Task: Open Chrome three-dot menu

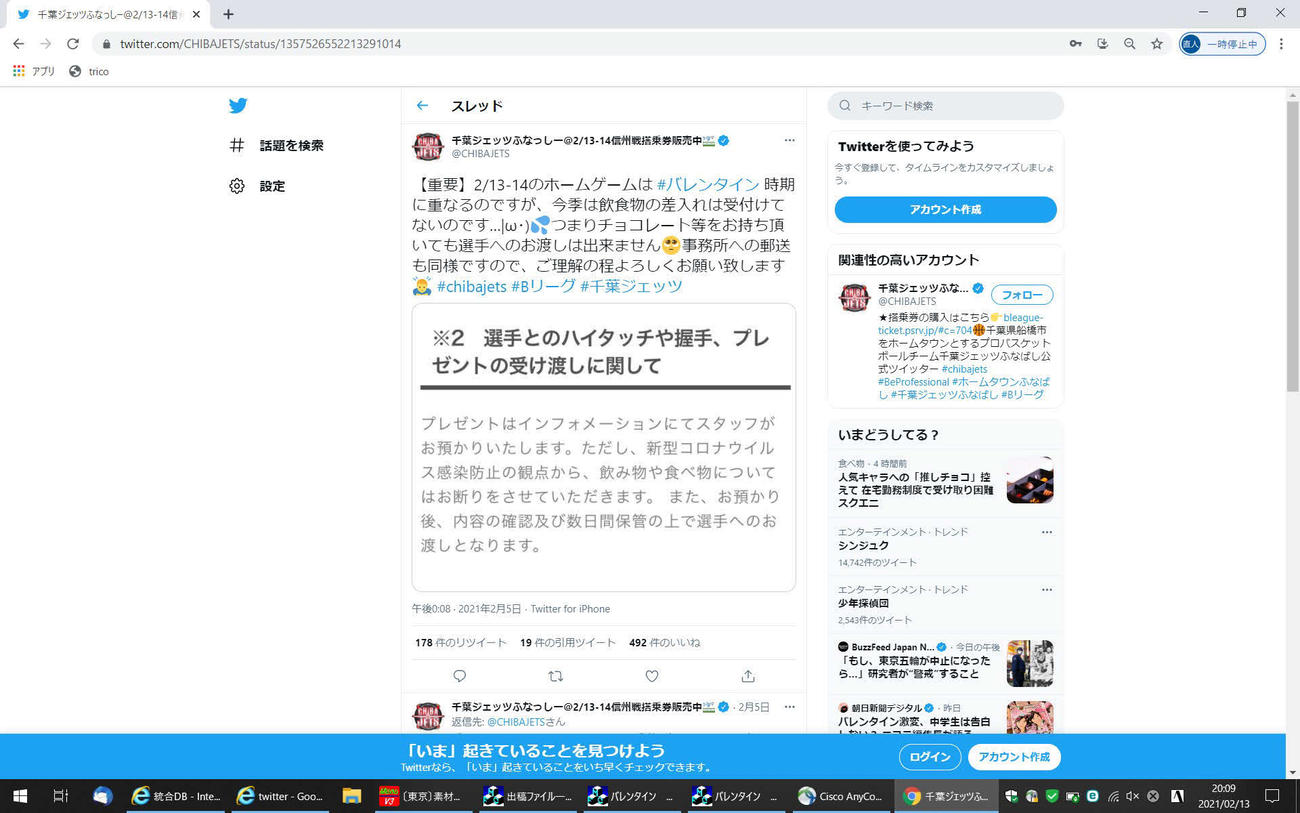Action: 1281,44
